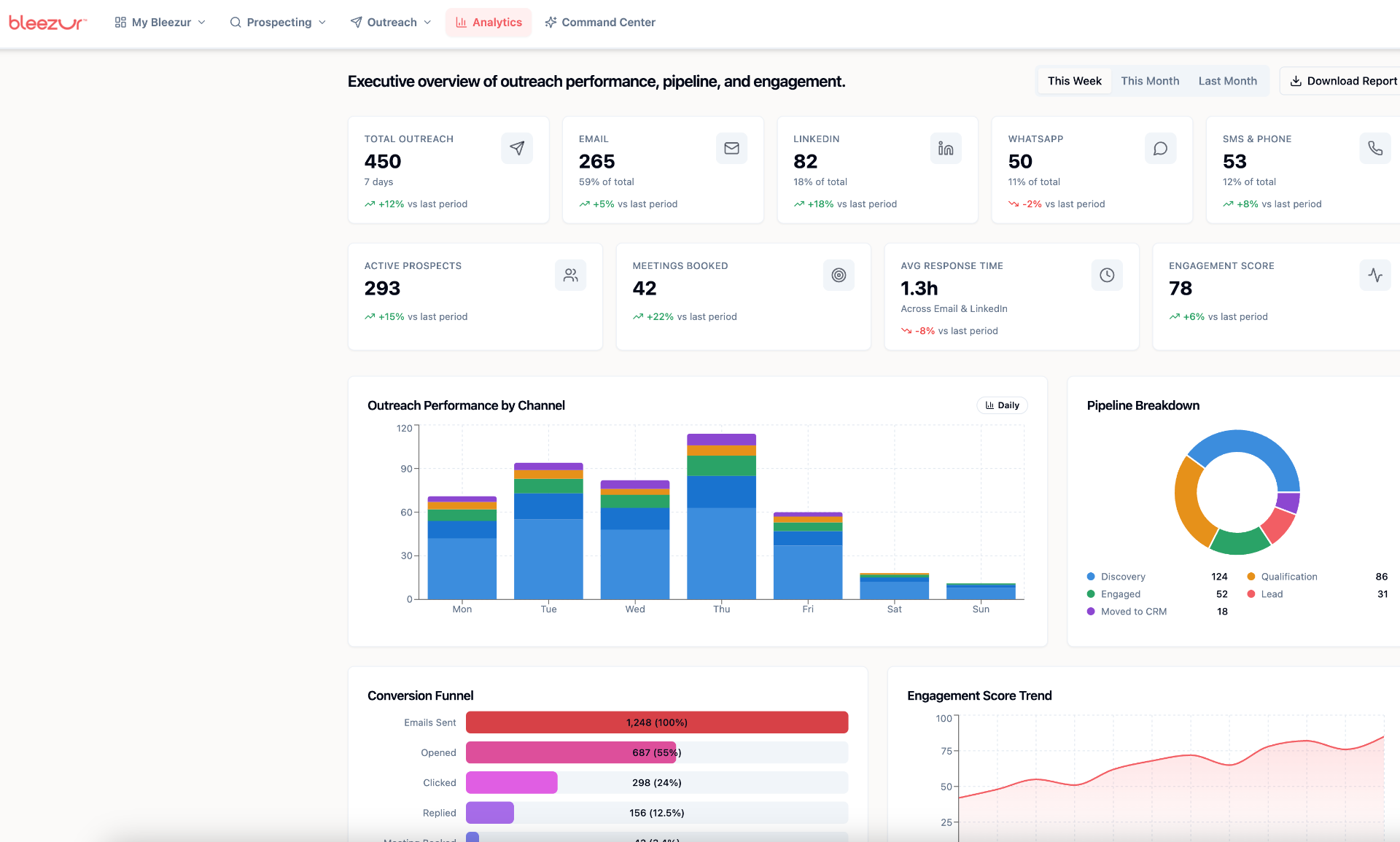1400x842 pixels.
Task: Click the Bleezur logo
Action: [x=47, y=23]
